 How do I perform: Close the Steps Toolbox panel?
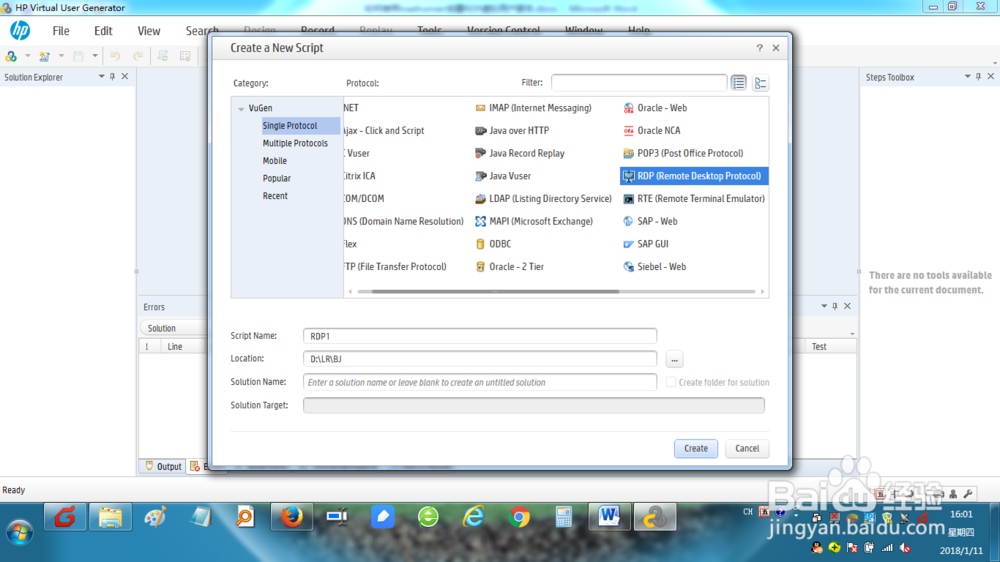click(x=990, y=77)
